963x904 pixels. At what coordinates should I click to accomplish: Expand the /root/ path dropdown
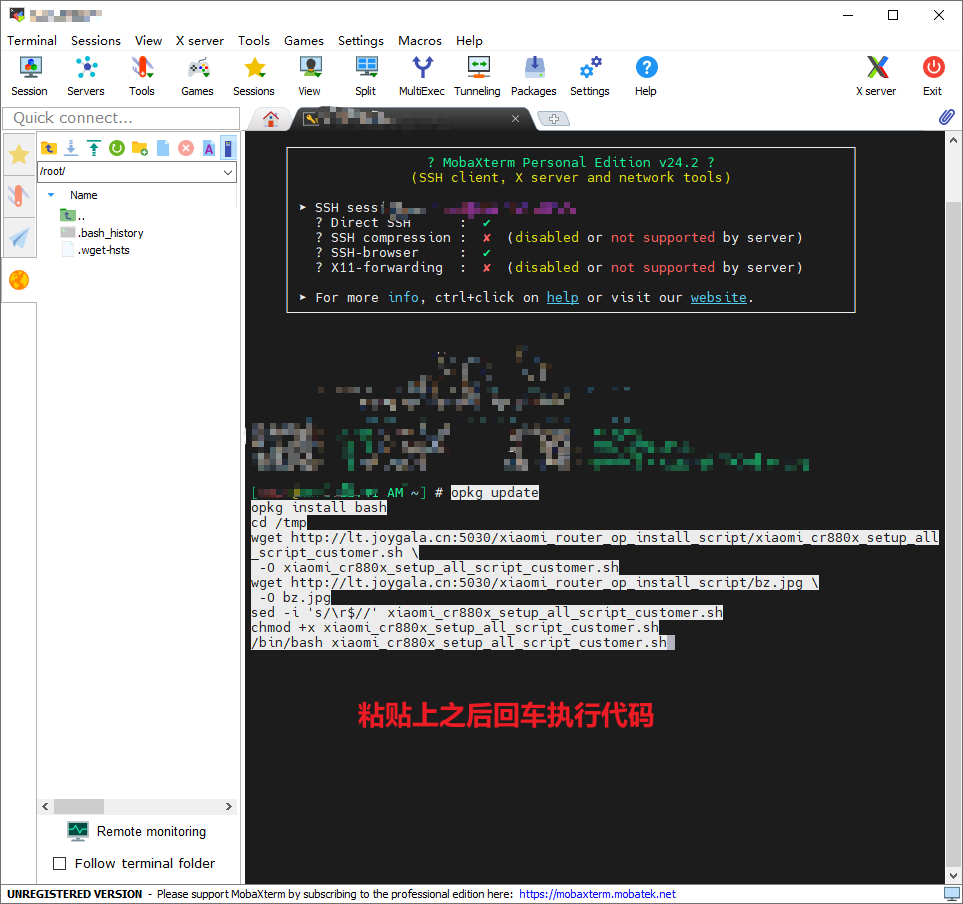(x=227, y=172)
